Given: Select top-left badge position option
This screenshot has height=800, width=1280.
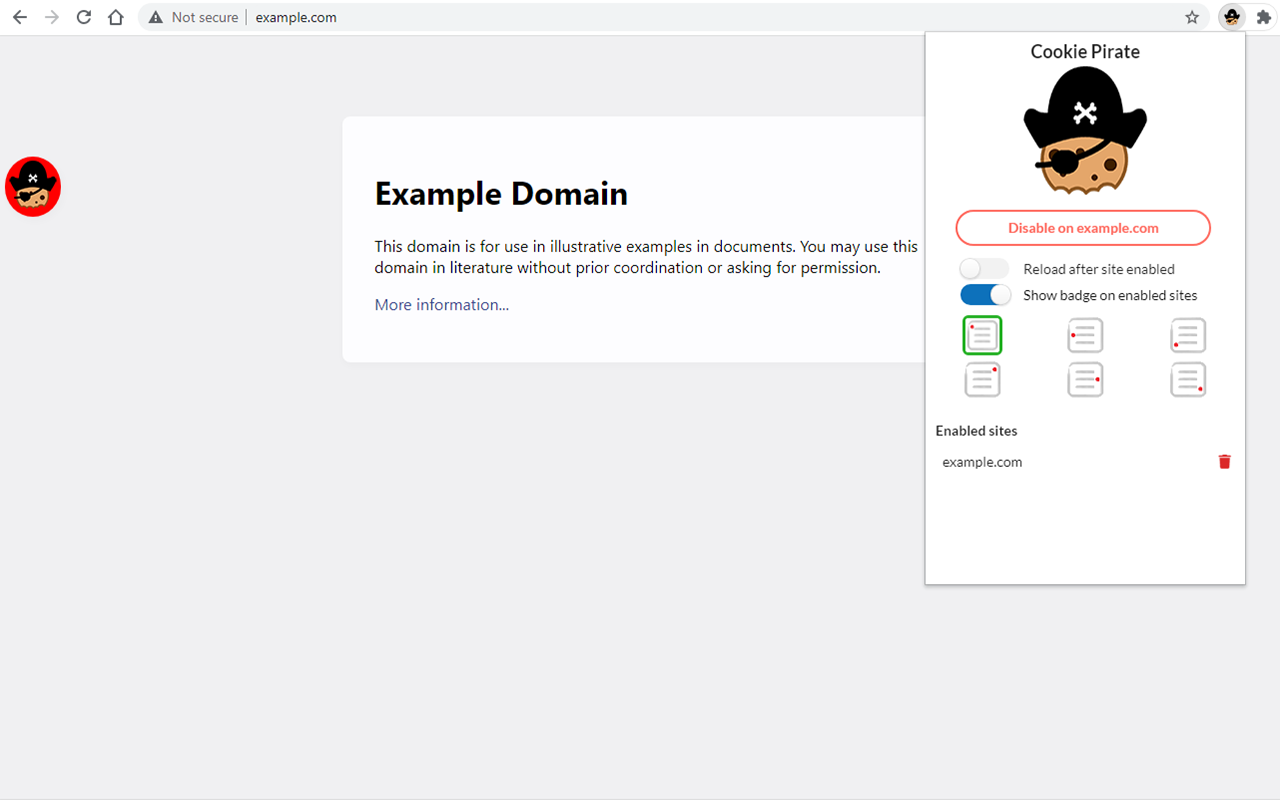Looking at the screenshot, I should [x=982, y=335].
